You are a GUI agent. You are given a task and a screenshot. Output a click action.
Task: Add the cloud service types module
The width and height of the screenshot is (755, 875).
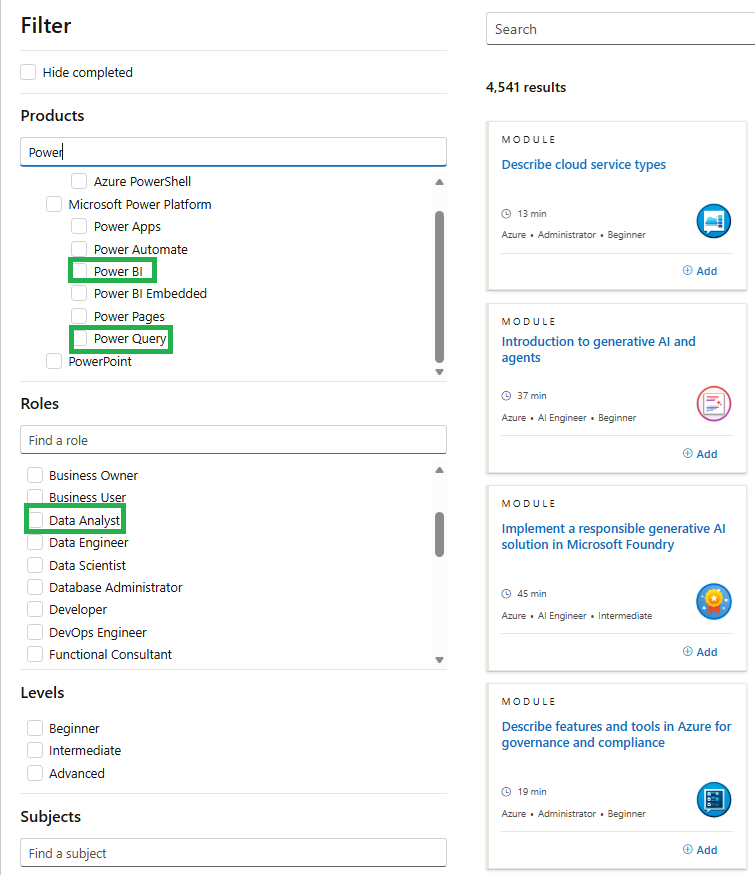point(700,271)
